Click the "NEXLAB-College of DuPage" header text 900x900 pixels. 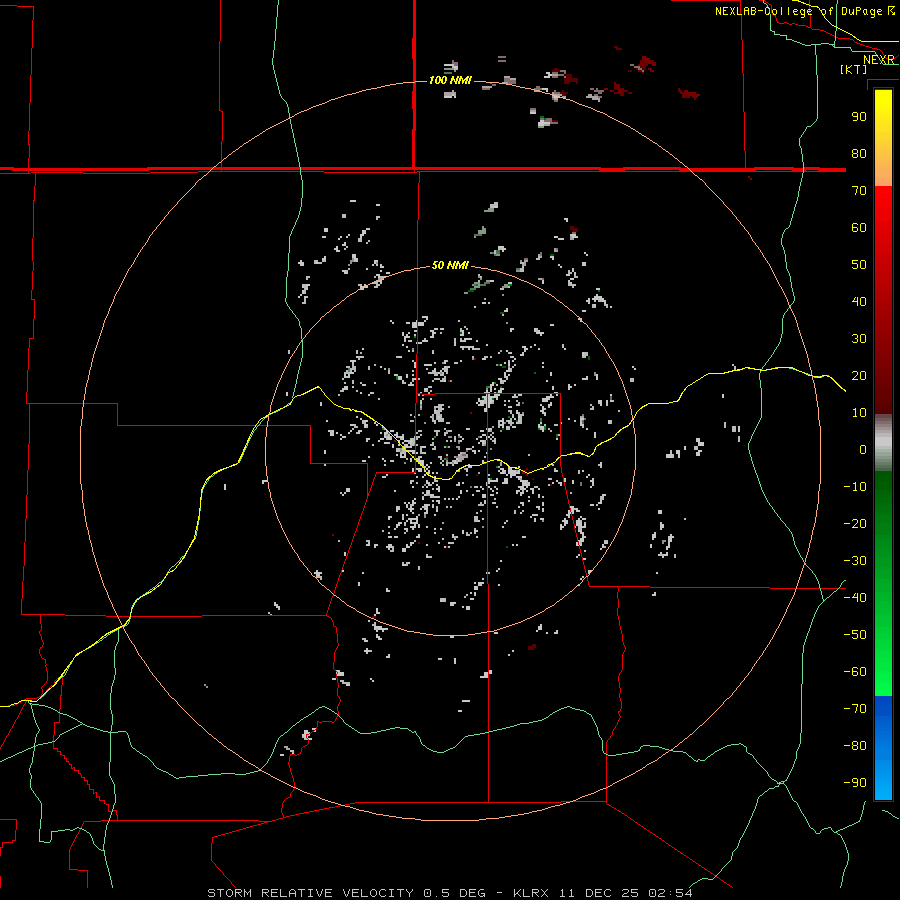click(800, 11)
